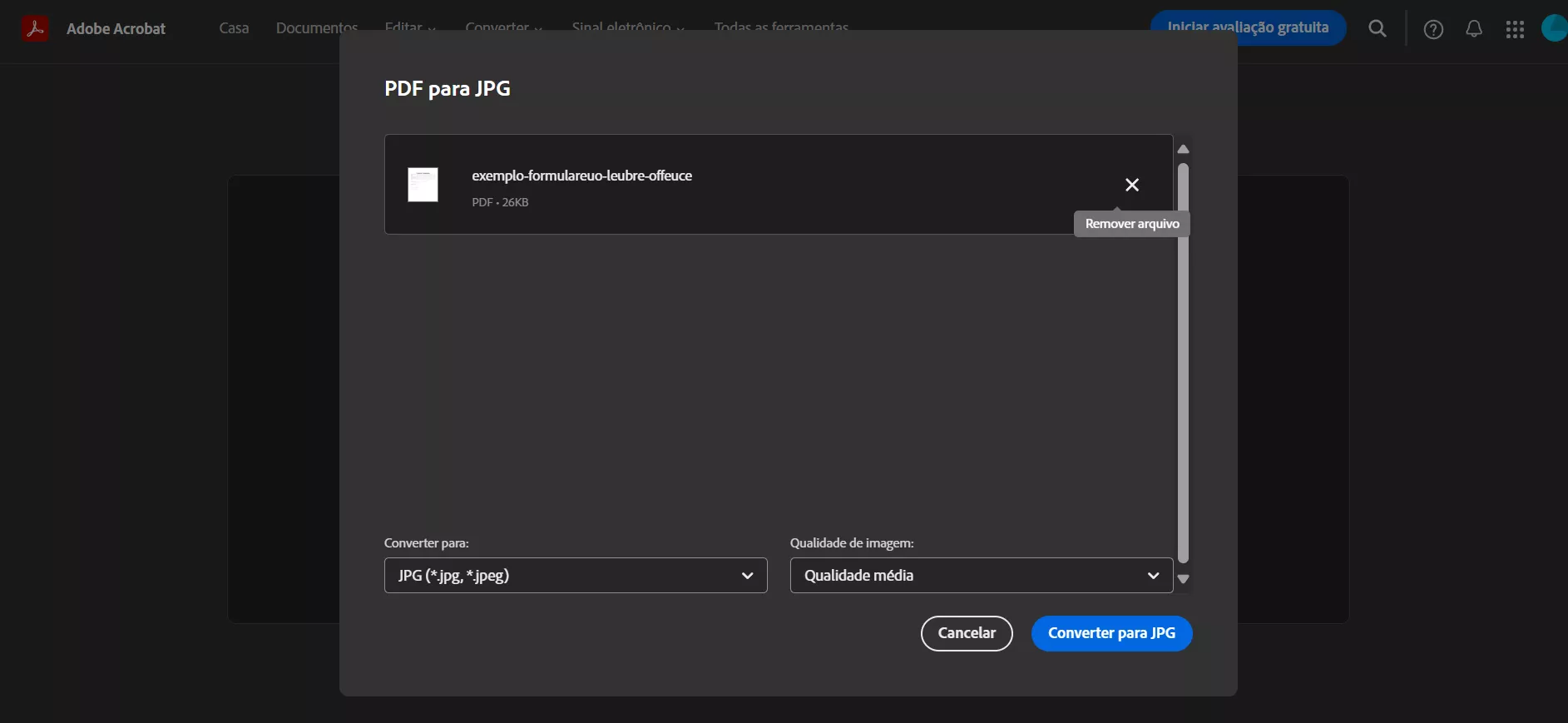Go to the Casa tab
The width and height of the screenshot is (1568, 723).
coord(234,27)
